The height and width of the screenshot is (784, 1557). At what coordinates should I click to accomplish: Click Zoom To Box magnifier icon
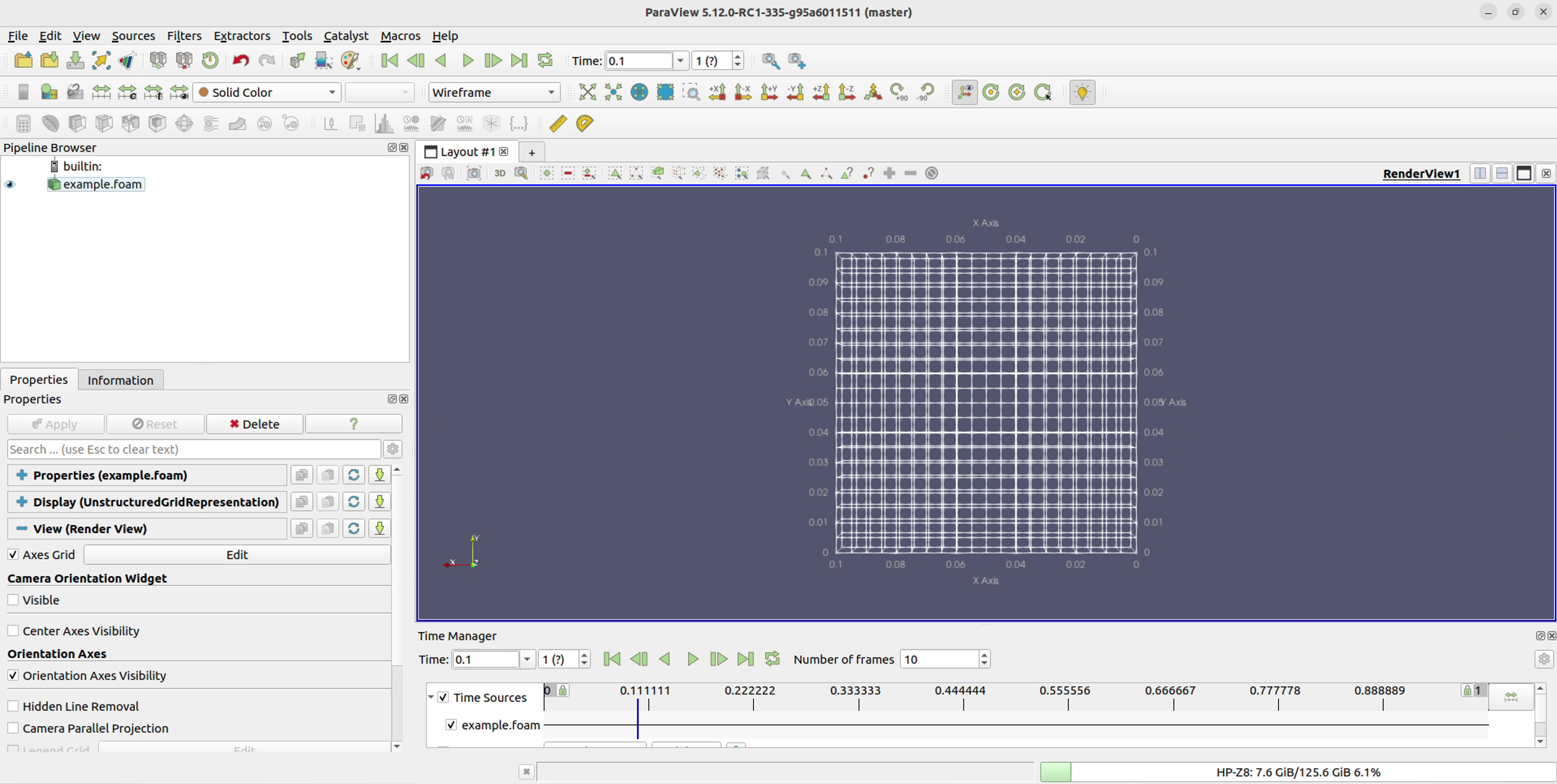point(691,92)
